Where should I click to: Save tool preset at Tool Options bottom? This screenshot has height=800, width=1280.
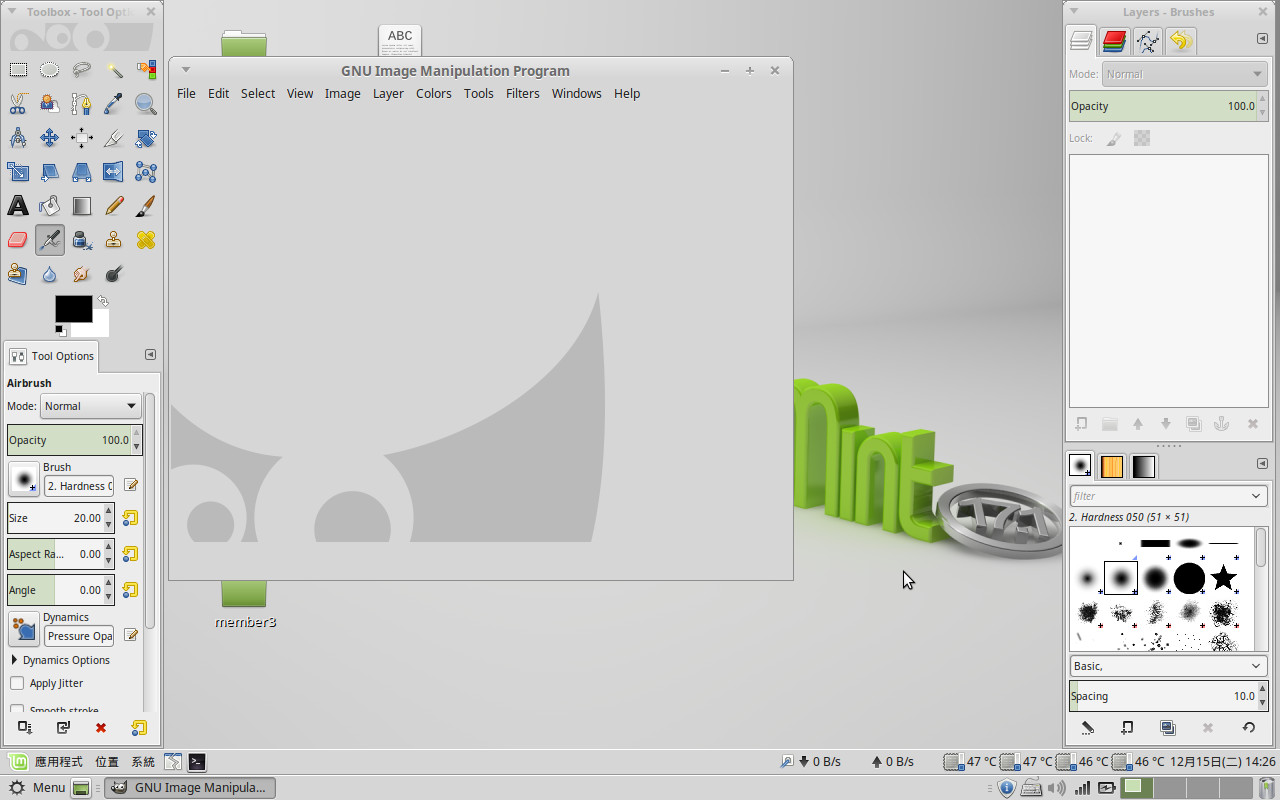(24, 728)
